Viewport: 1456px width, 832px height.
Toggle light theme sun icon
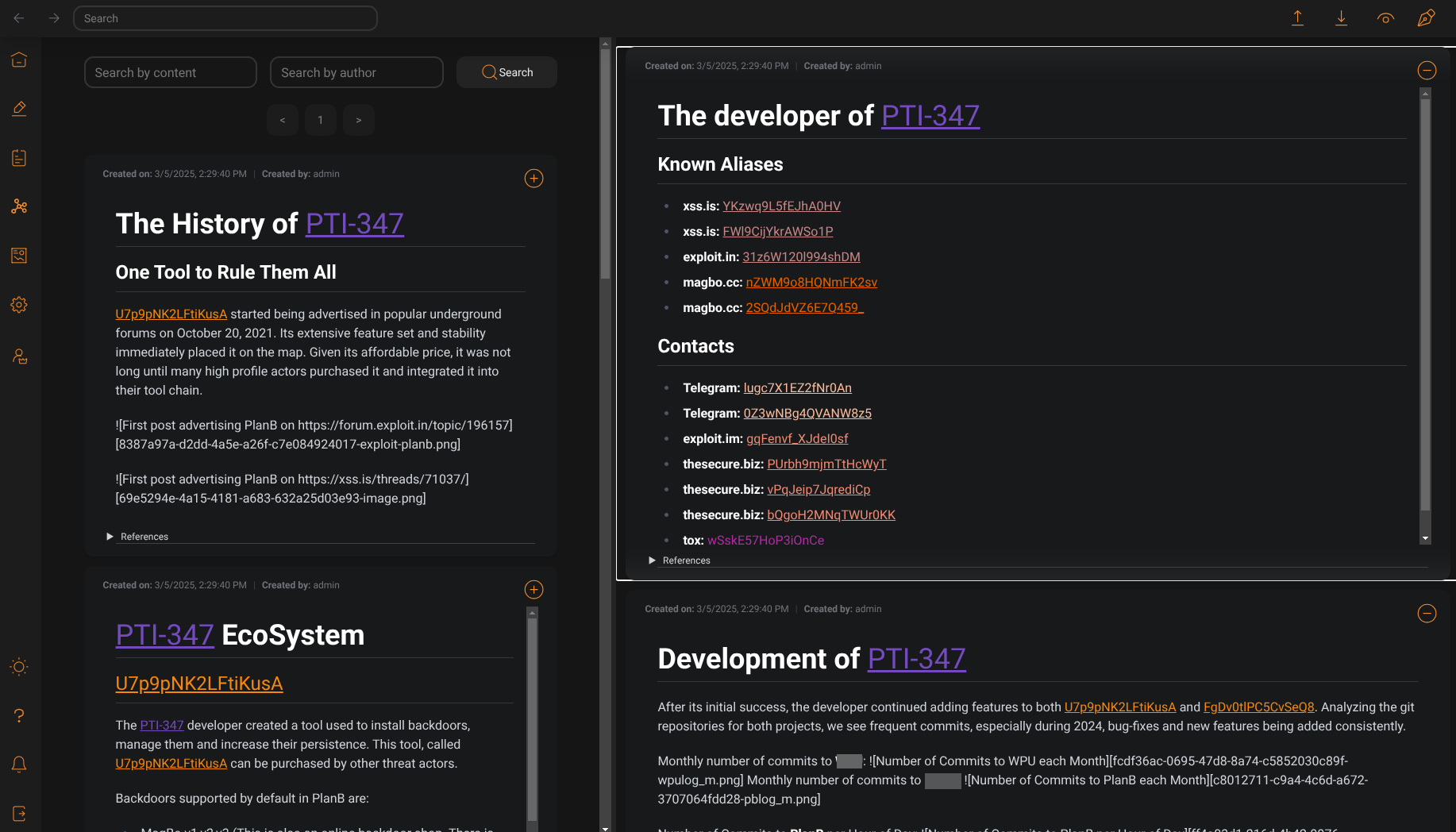tap(20, 667)
